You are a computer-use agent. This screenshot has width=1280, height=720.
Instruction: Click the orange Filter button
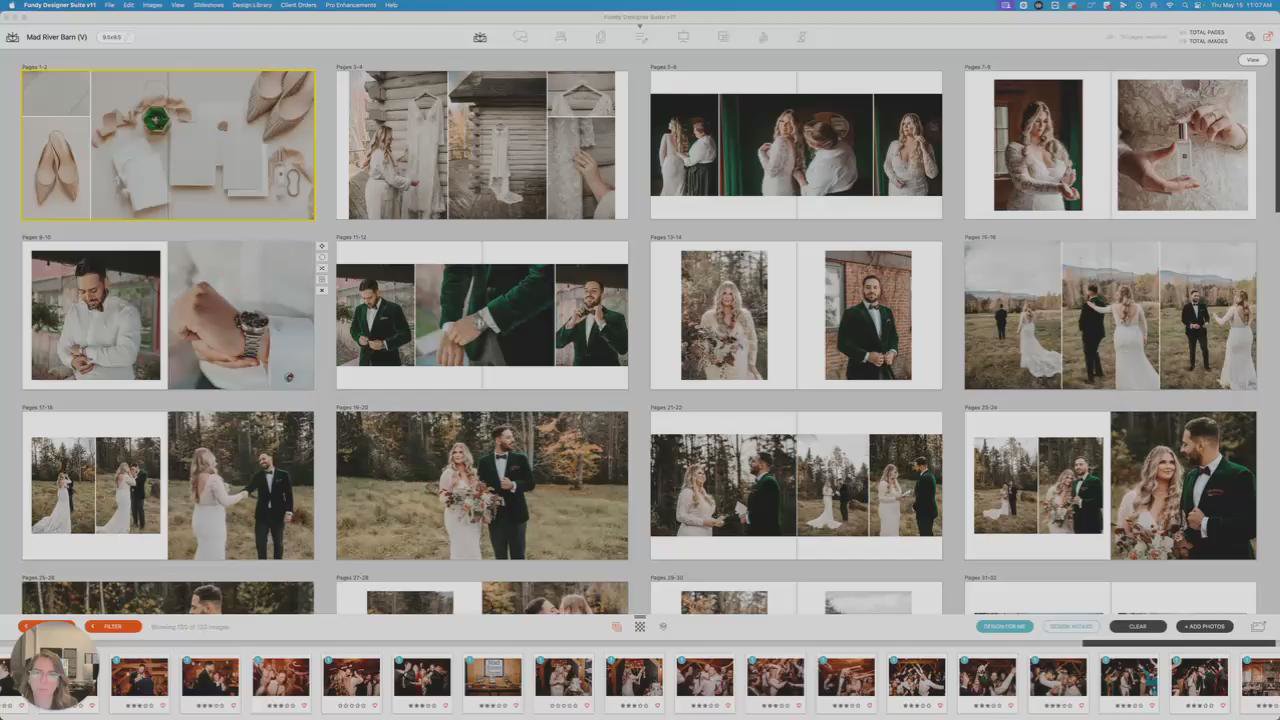pyautogui.click(x=113, y=627)
